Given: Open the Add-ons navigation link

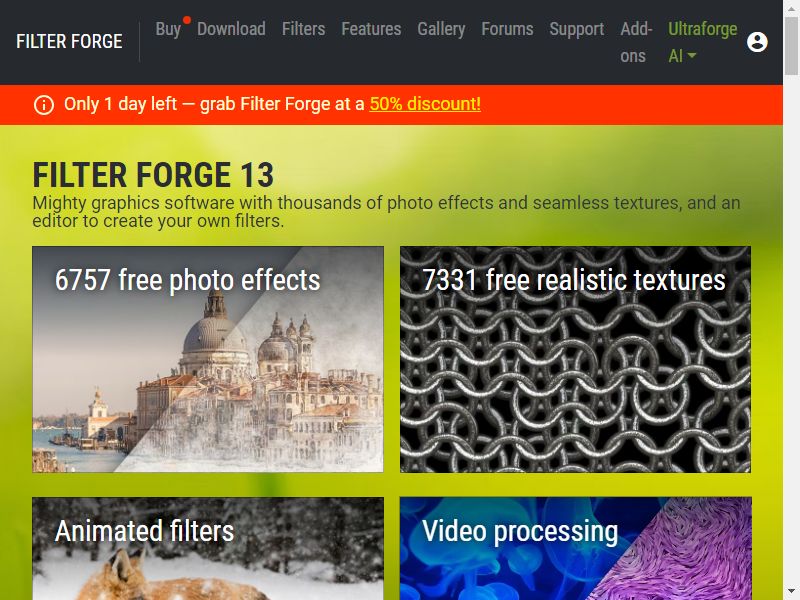Looking at the screenshot, I should [x=636, y=42].
